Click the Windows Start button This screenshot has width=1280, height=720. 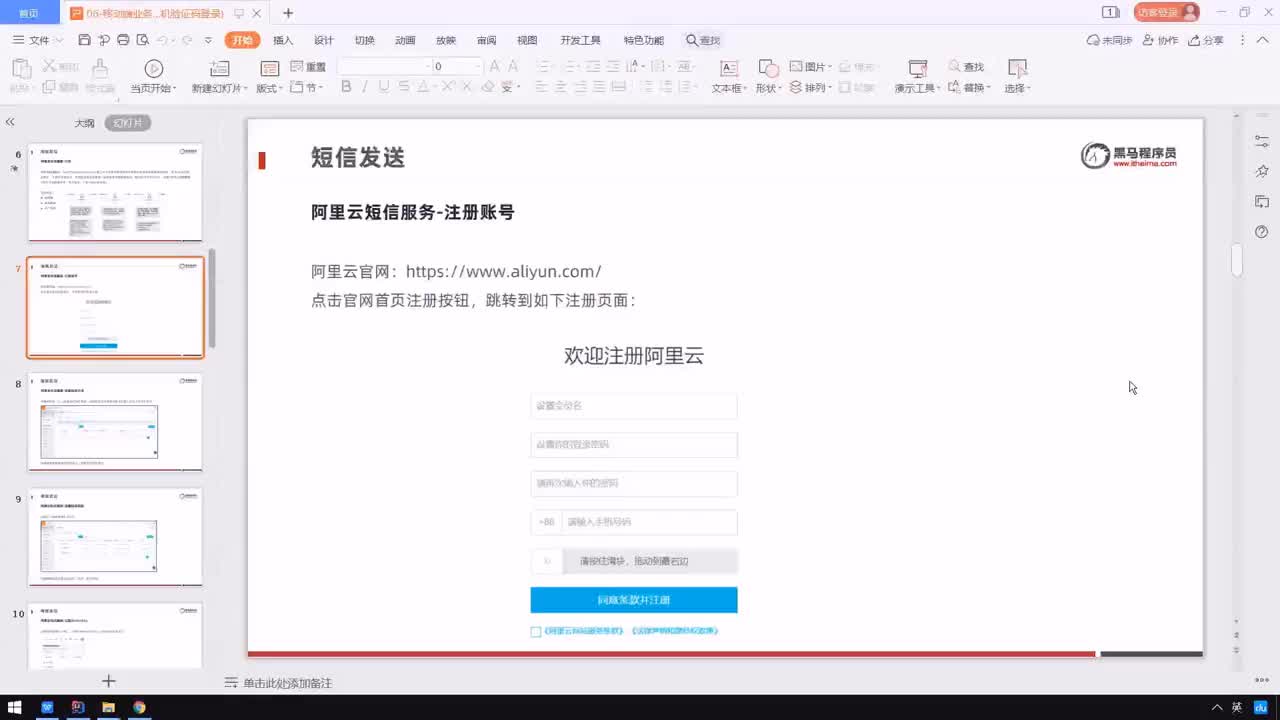[14, 707]
